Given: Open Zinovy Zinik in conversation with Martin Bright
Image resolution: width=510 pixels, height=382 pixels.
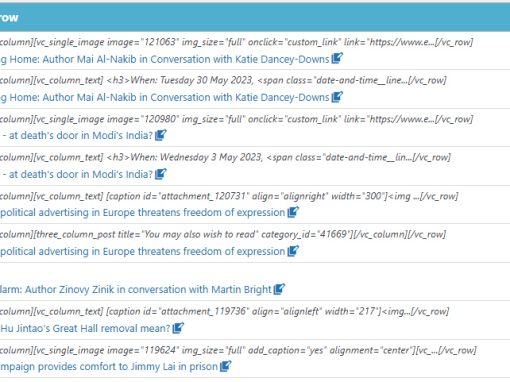Looking at the screenshot, I should [136, 289].
